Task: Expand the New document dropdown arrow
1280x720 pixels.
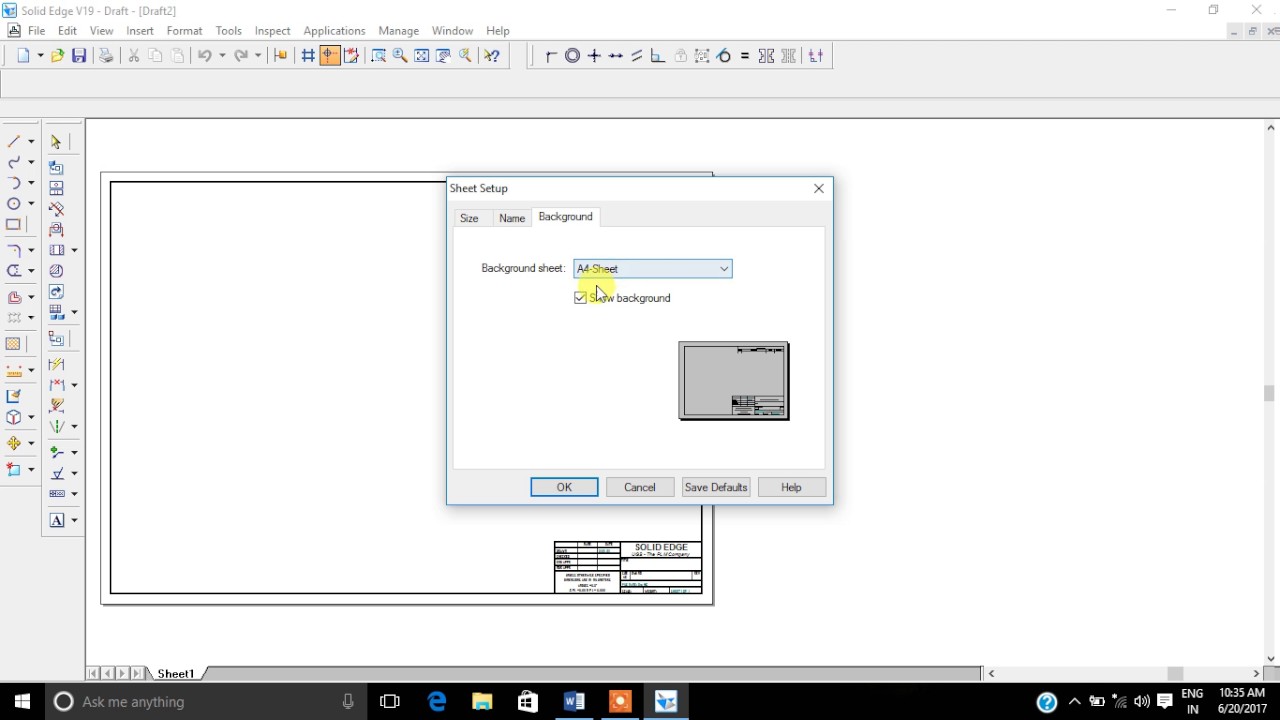Action: click(x=40, y=56)
